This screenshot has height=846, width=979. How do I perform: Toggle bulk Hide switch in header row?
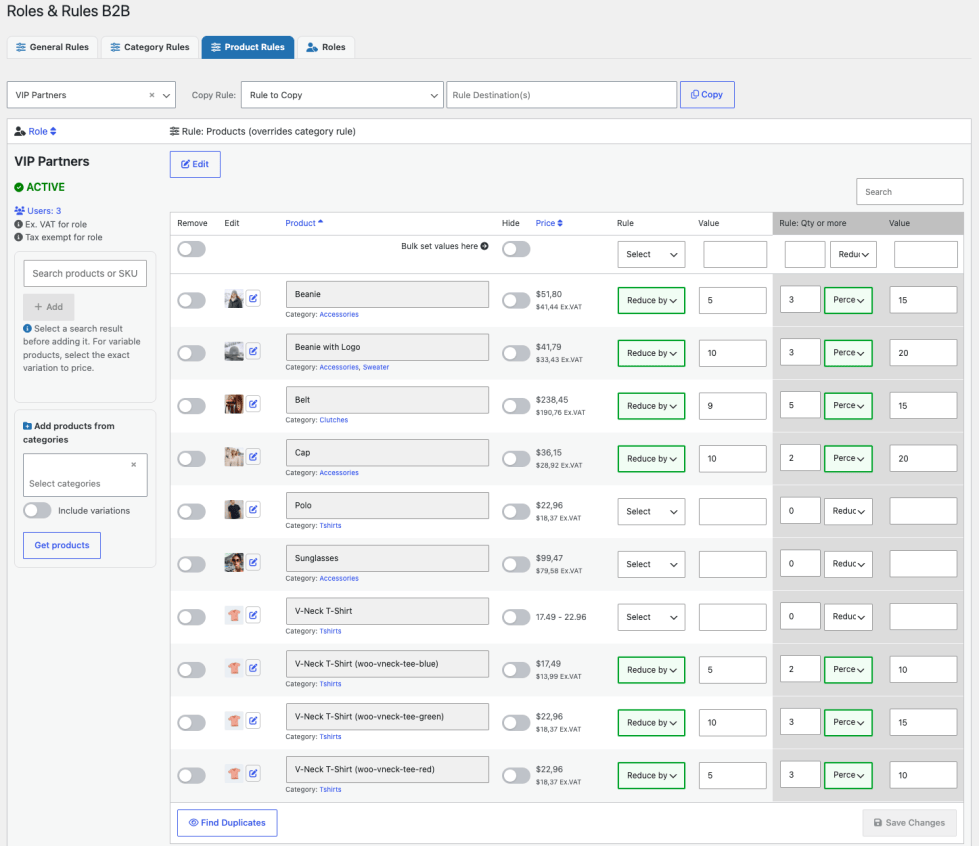coord(516,249)
